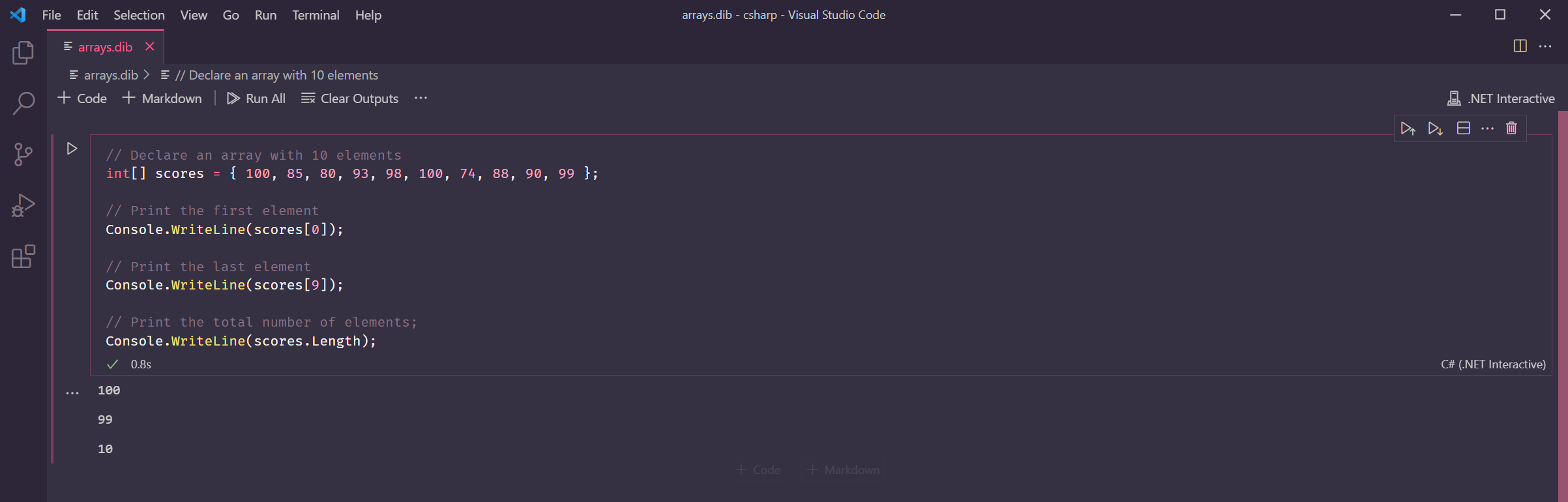1568x502 pixels.
Task: Open more cell actions ellipsis in cell toolbar
Action: (x=1487, y=128)
